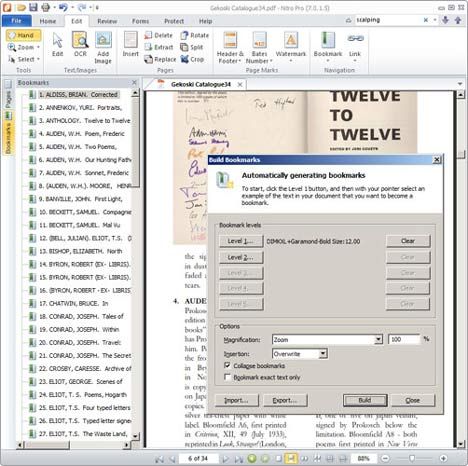Viewport: 468px width, 466px height.
Task: Go to first page in status bar
Action: coord(159,459)
